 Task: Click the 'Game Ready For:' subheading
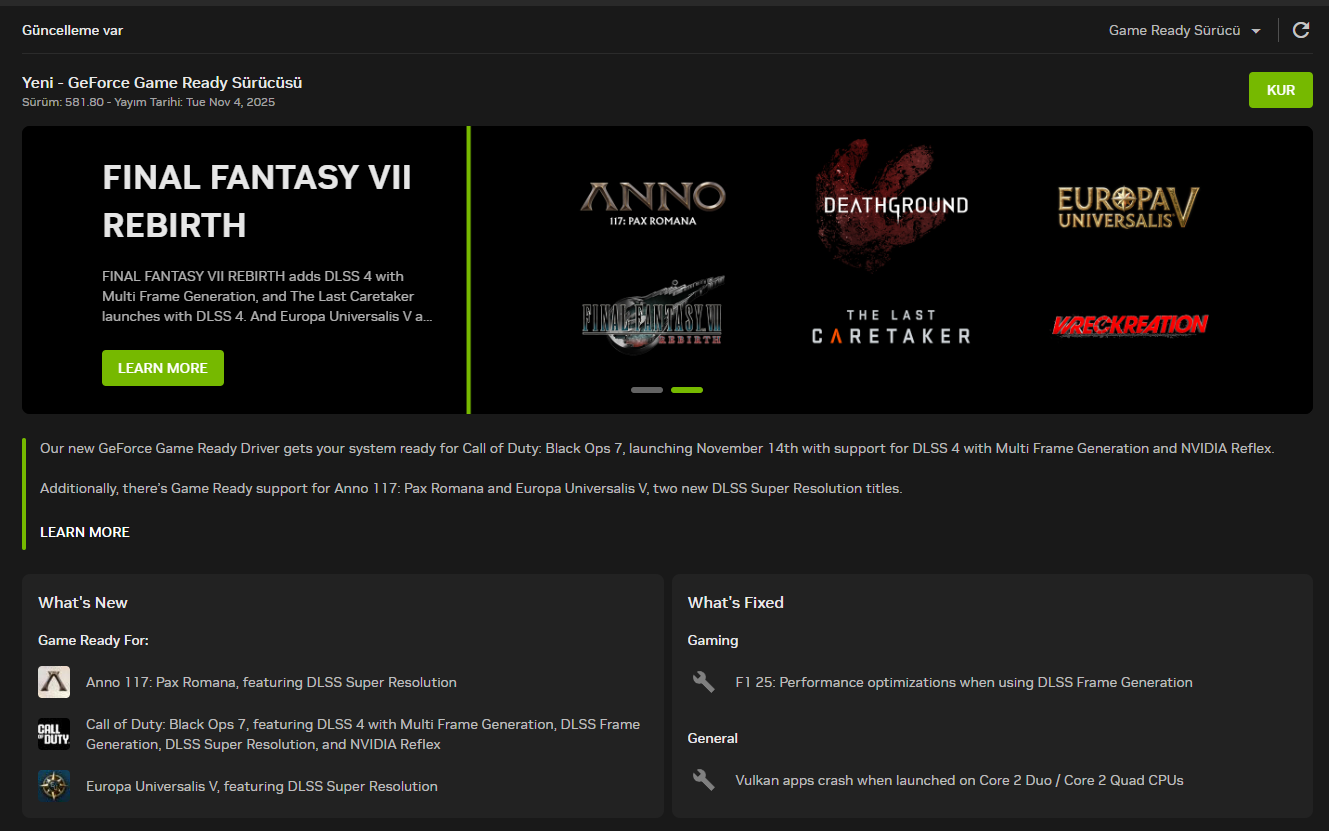93,640
